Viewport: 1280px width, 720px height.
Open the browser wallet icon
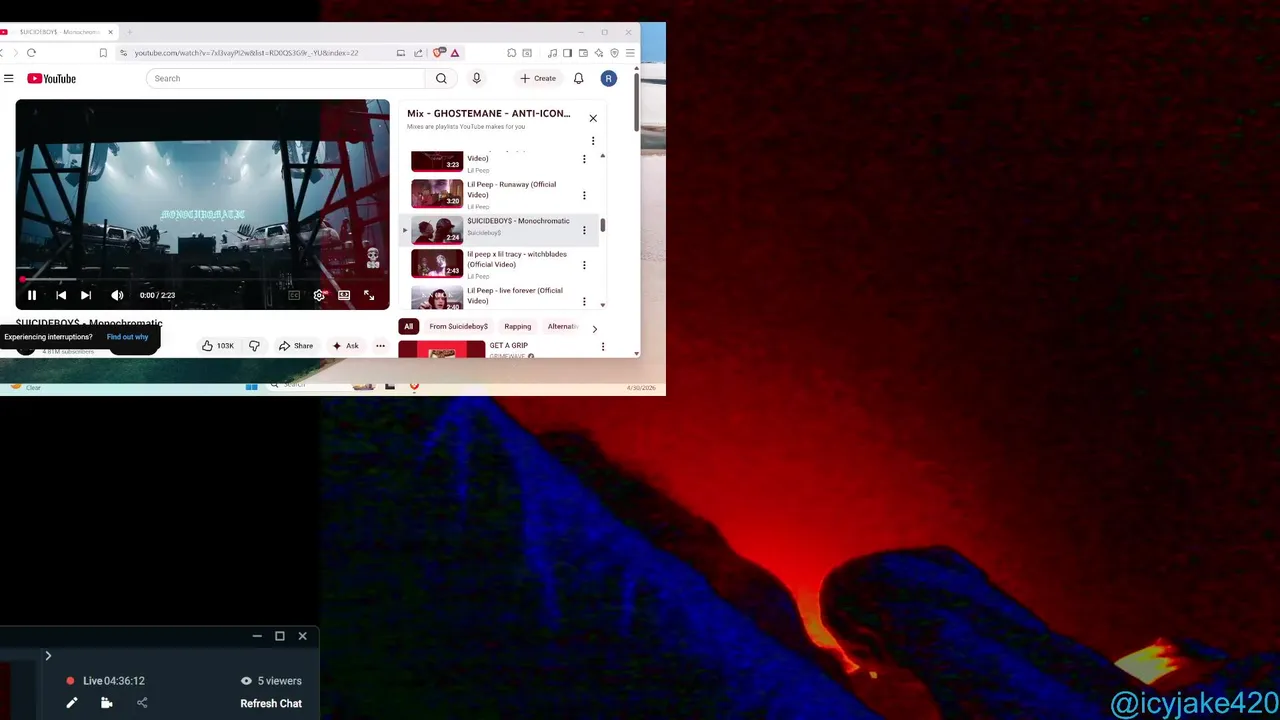tap(583, 53)
